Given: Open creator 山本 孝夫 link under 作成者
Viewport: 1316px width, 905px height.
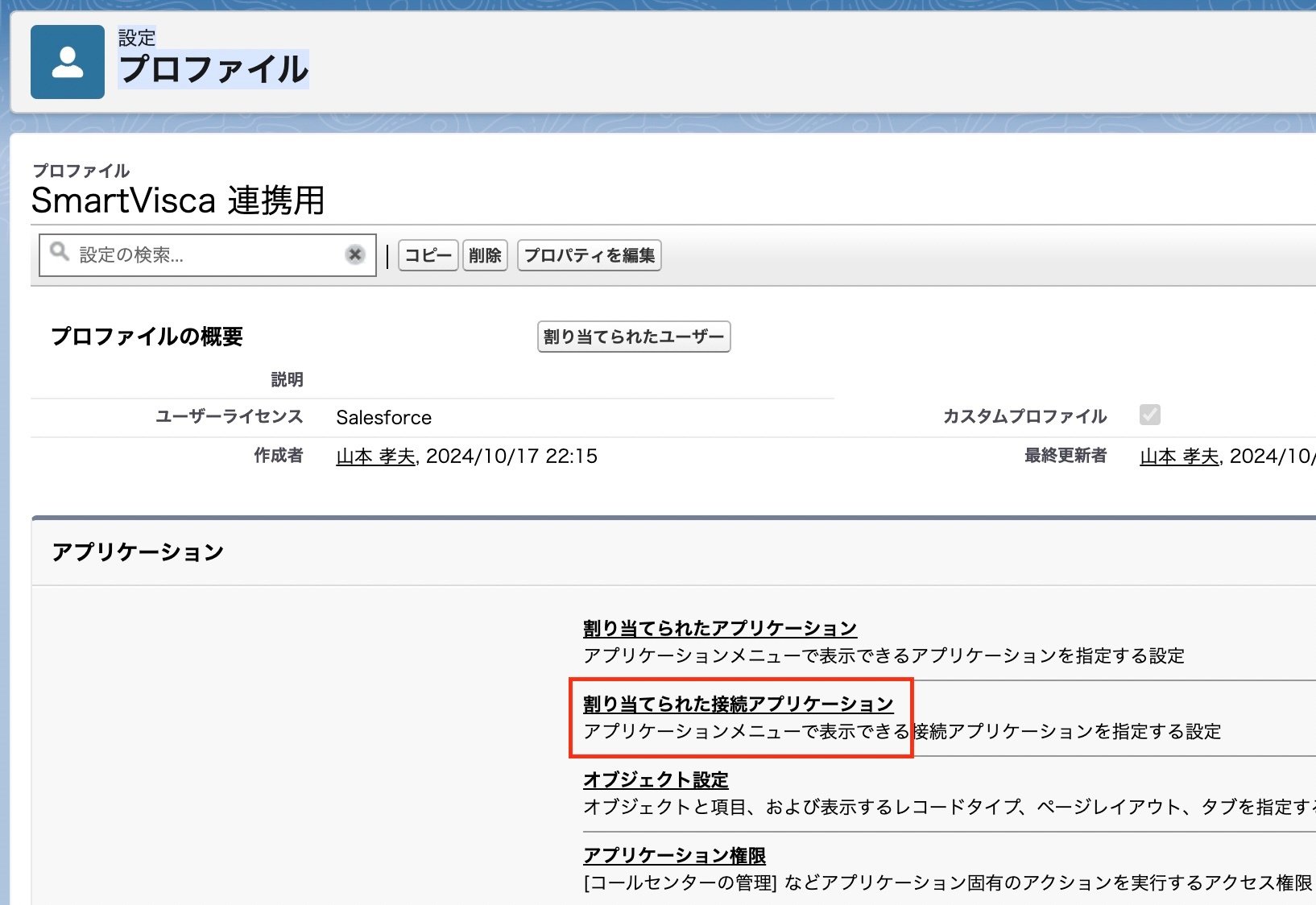Looking at the screenshot, I should (376, 457).
